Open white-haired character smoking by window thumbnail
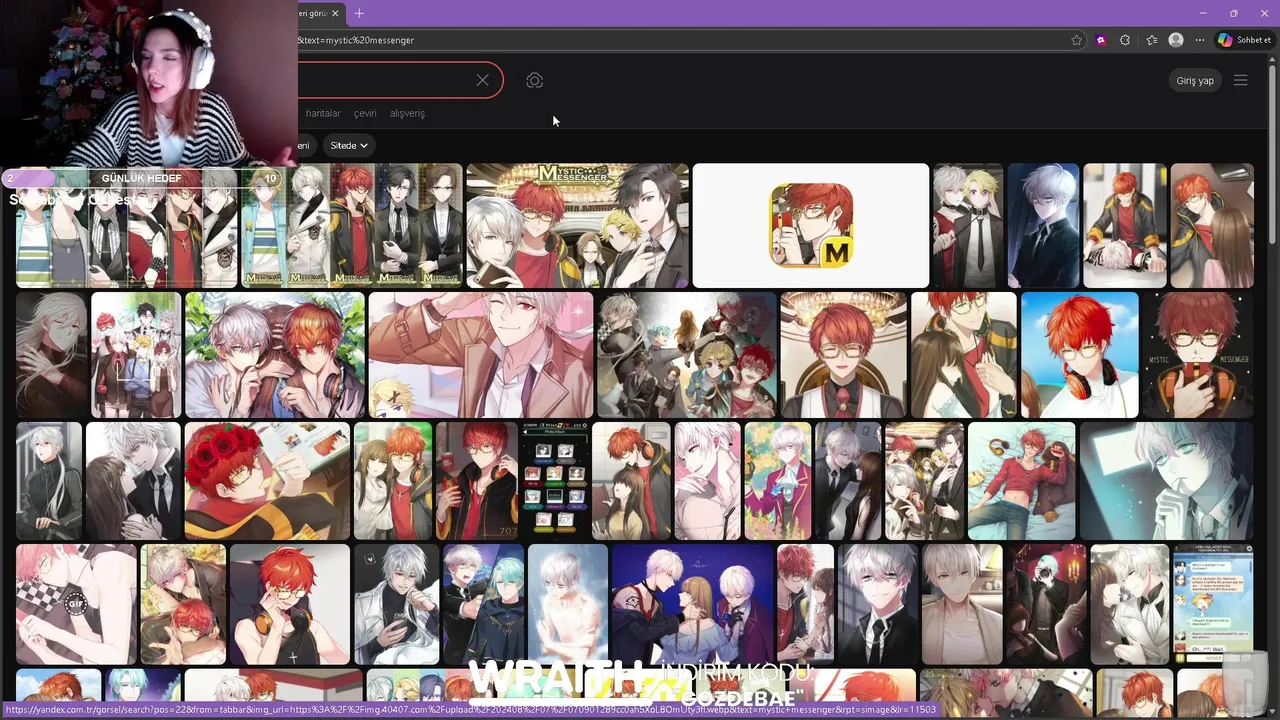Image resolution: width=1280 pixels, height=720 pixels. [1166, 481]
